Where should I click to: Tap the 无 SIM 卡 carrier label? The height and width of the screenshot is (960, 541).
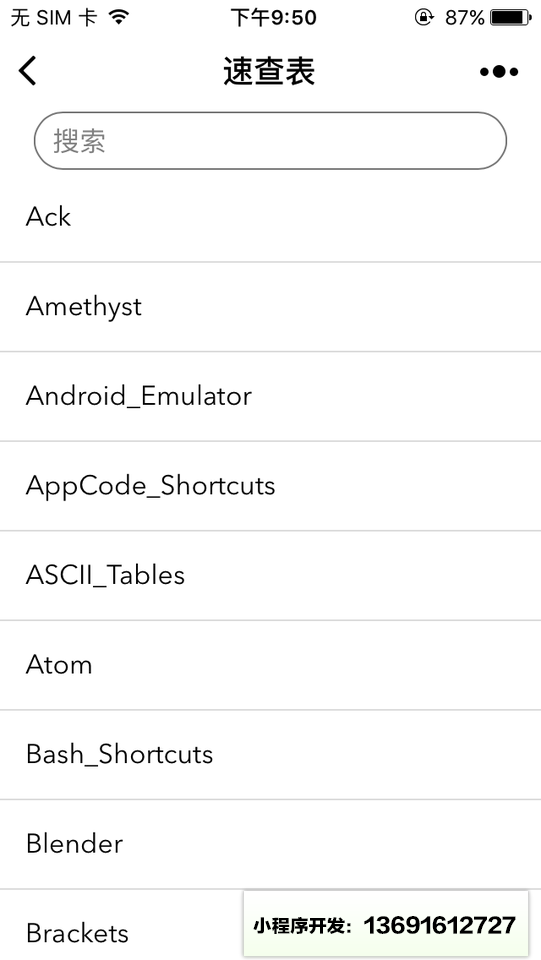54,18
